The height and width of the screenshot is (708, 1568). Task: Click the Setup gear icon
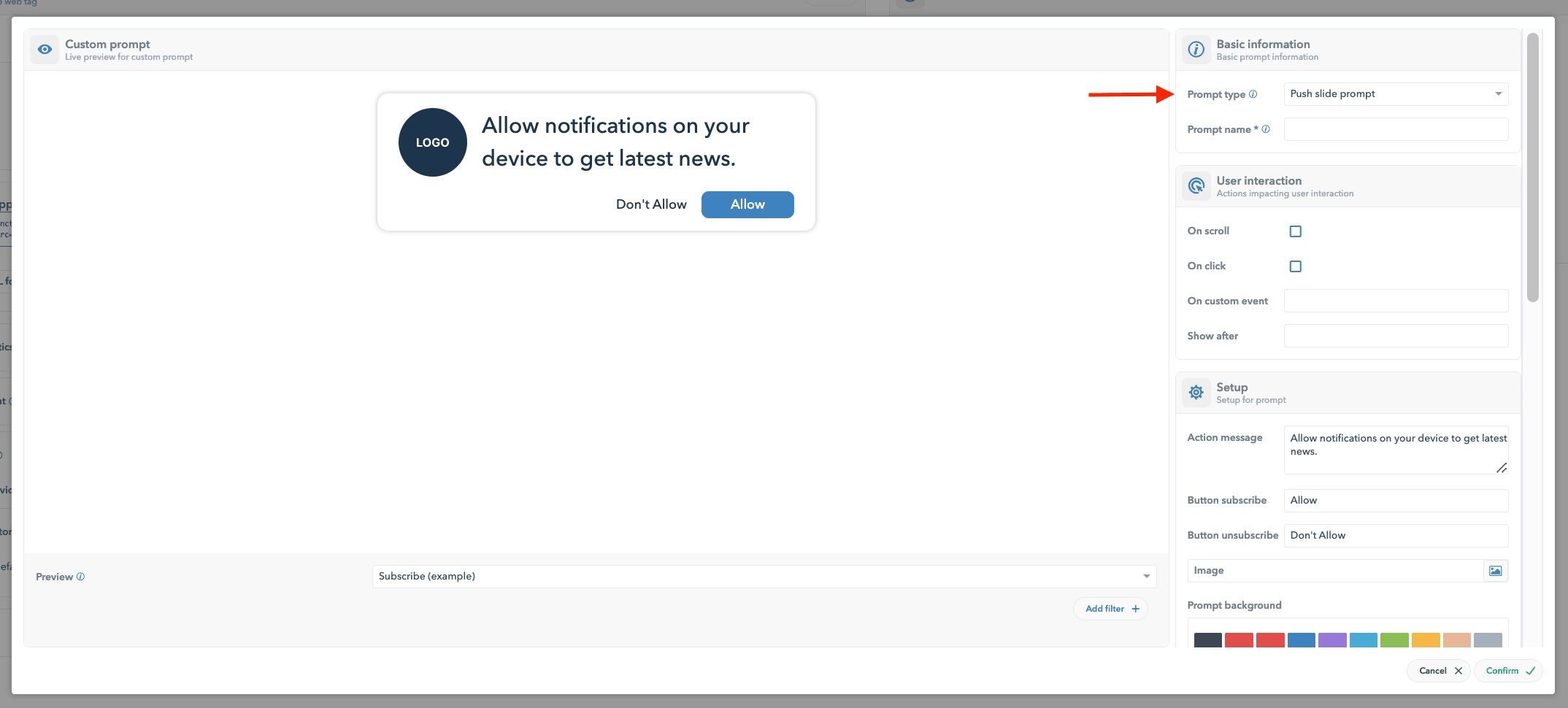(x=1196, y=393)
